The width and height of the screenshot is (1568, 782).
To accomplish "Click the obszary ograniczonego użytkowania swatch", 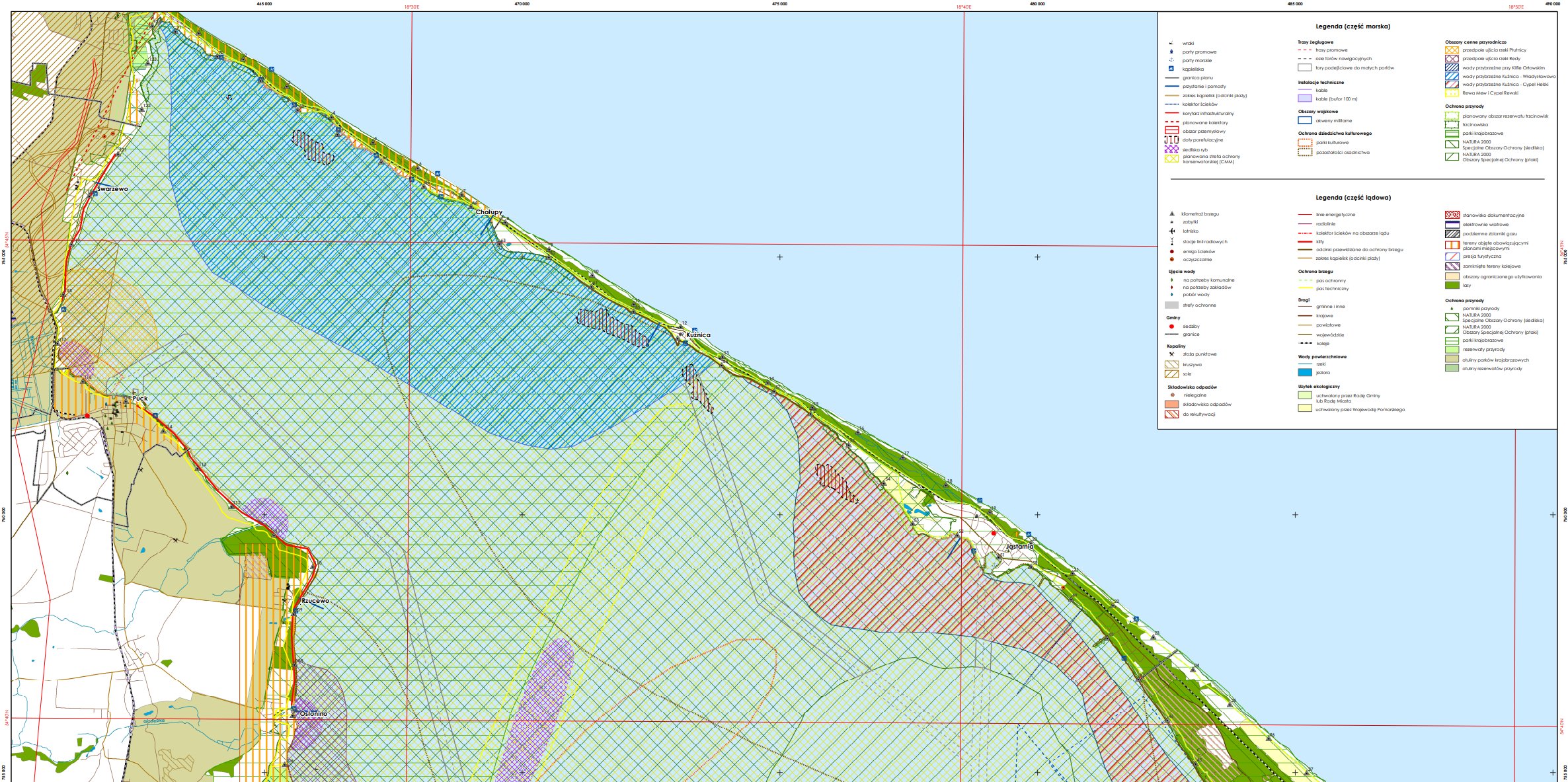I will pos(1452,276).
